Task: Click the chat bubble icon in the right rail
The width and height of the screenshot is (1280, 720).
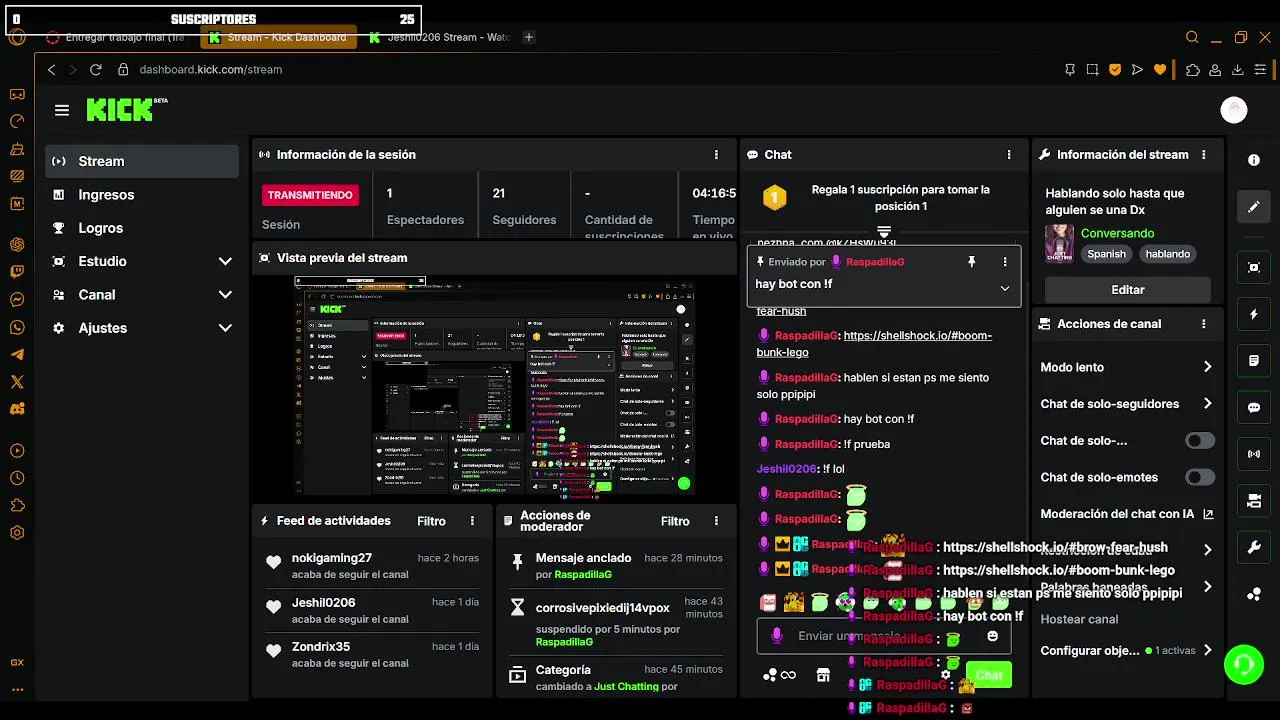Action: pyautogui.click(x=1254, y=408)
